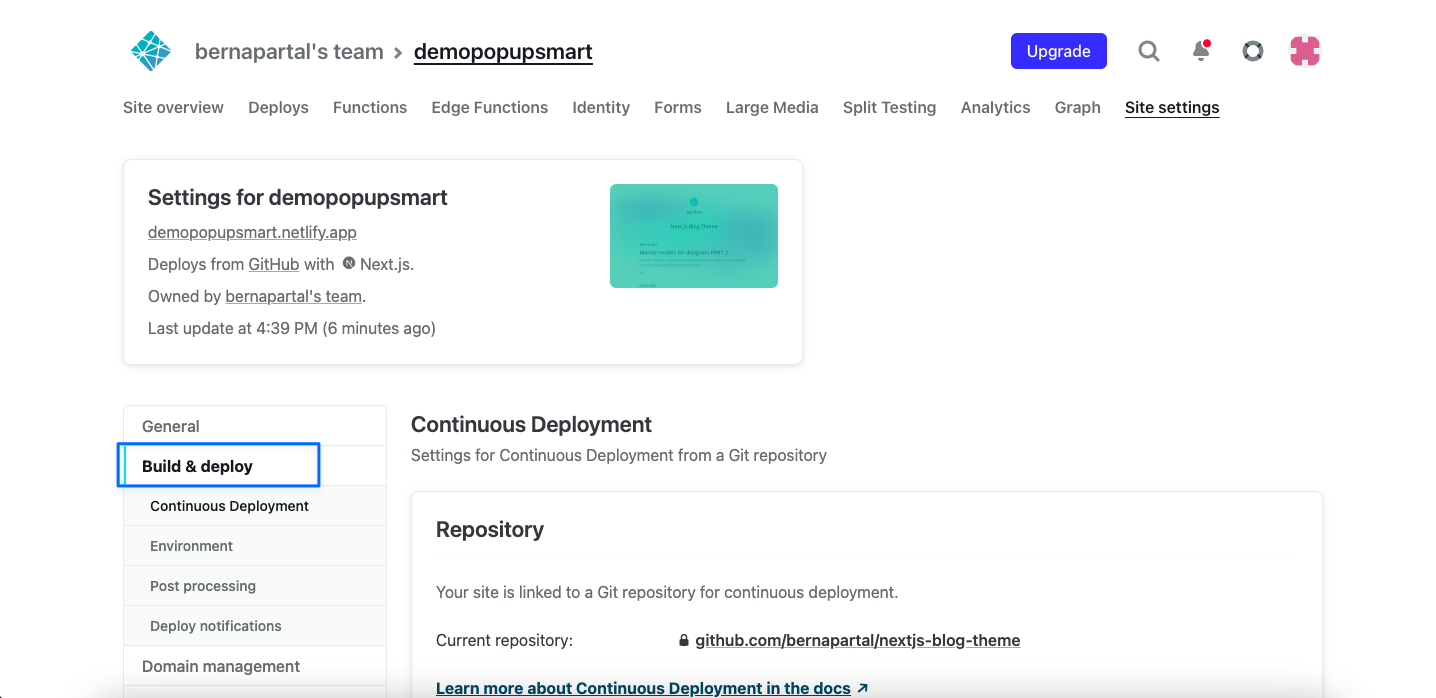The width and height of the screenshot is (1436, 698).
Task: Open Environment sidebar item
Action: (255, 546)
